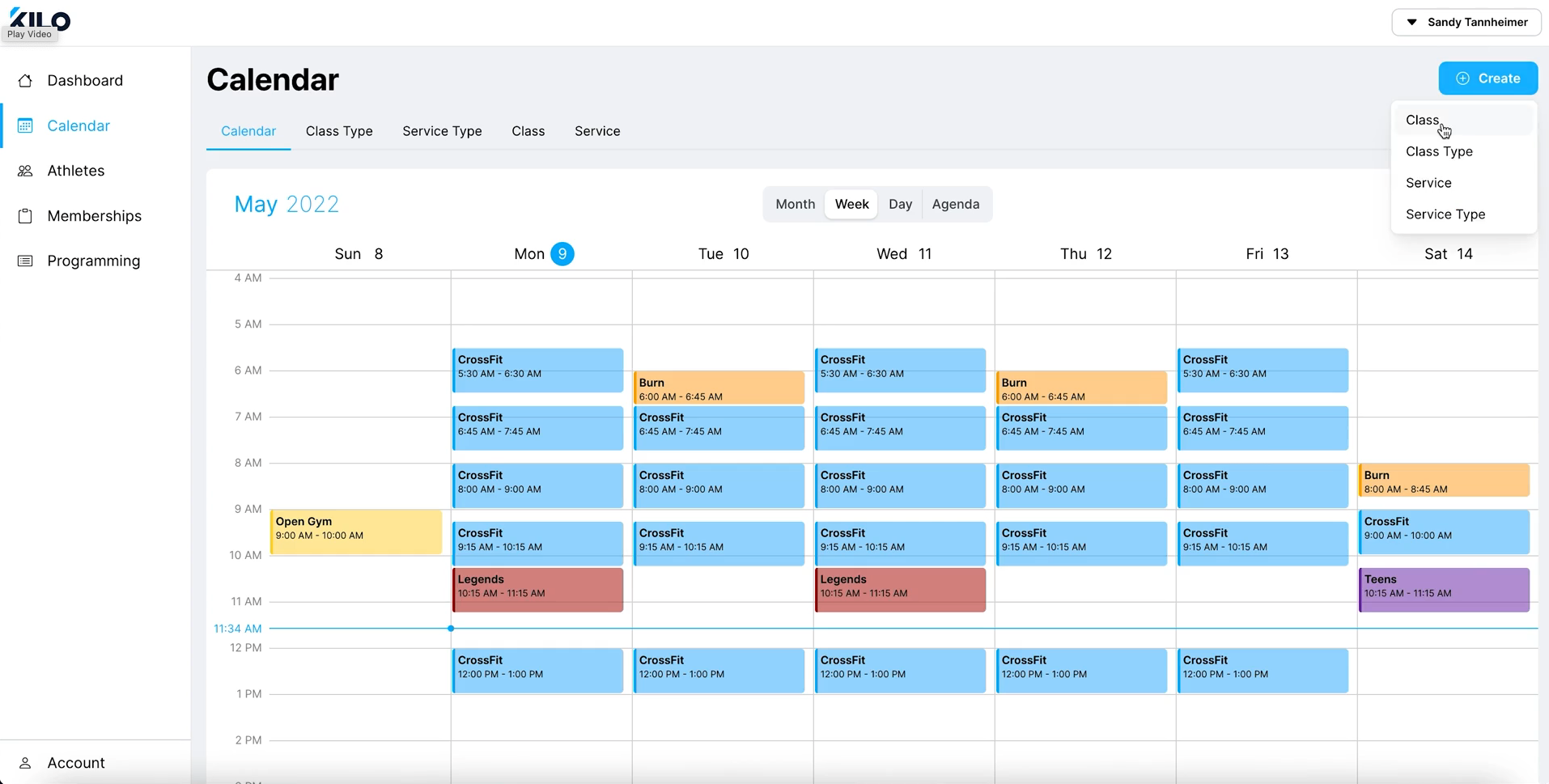Open the Legends class at 10:15 on Monday
1549x784 pixels.
click(537, 589)
